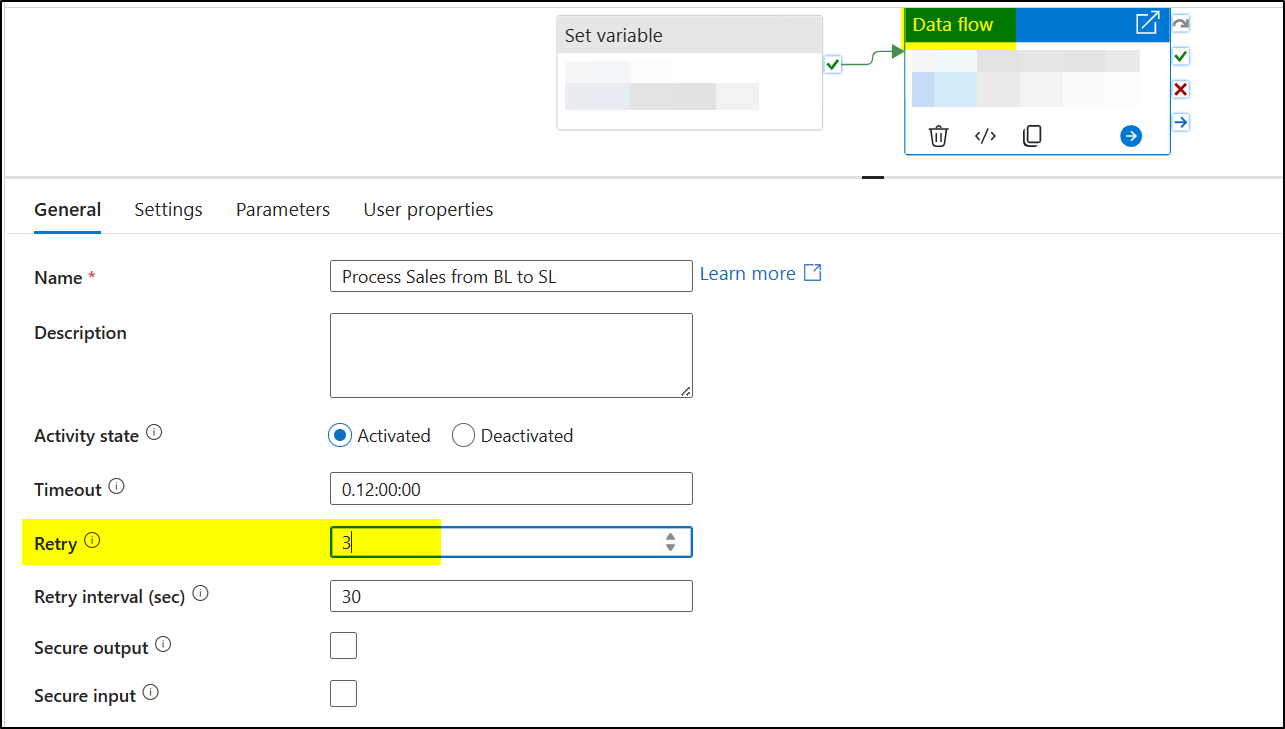The image size is (1285, 729).
Task: Open the Timeout info tooltip
Action: 117,485
